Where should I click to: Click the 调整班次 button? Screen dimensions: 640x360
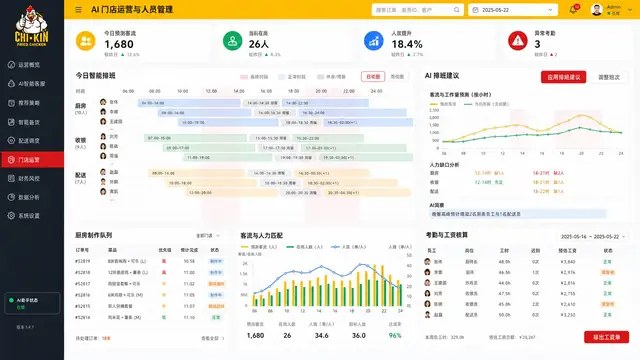tap(609, 77)
